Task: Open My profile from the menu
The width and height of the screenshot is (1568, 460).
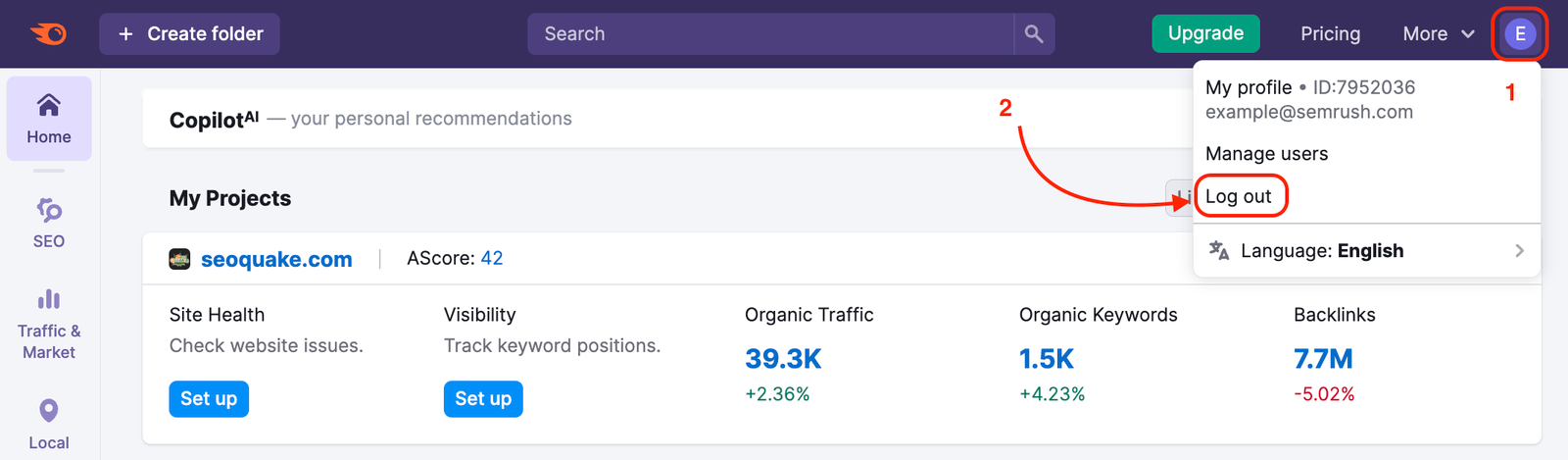Action: [x=1249, y=87]
